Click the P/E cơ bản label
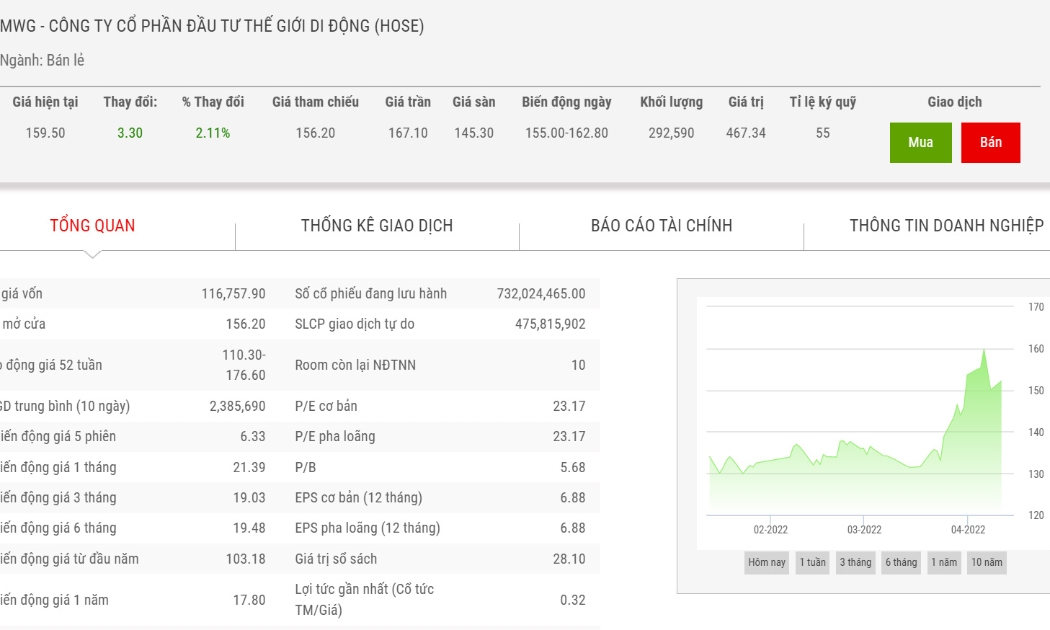The height and width of the screenshot is (630, 1050). click(x=326, y=406)
